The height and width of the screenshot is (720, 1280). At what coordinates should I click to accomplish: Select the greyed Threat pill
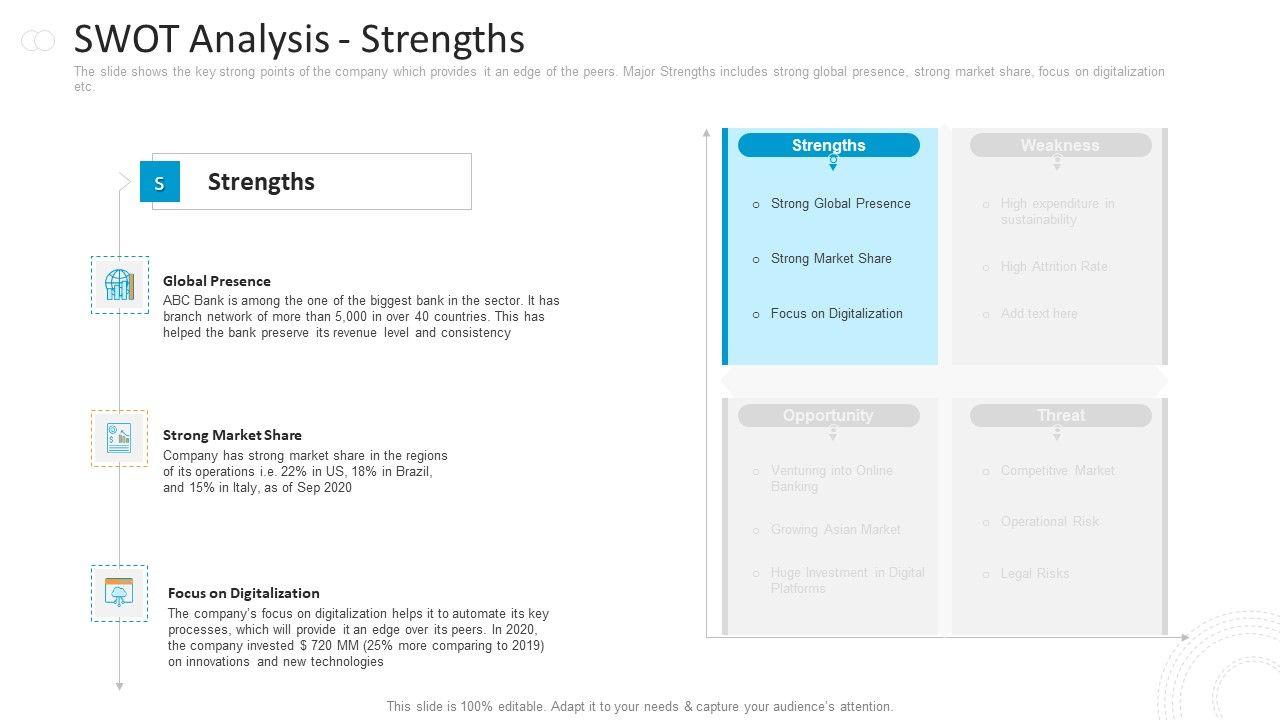pos(1060,415)
